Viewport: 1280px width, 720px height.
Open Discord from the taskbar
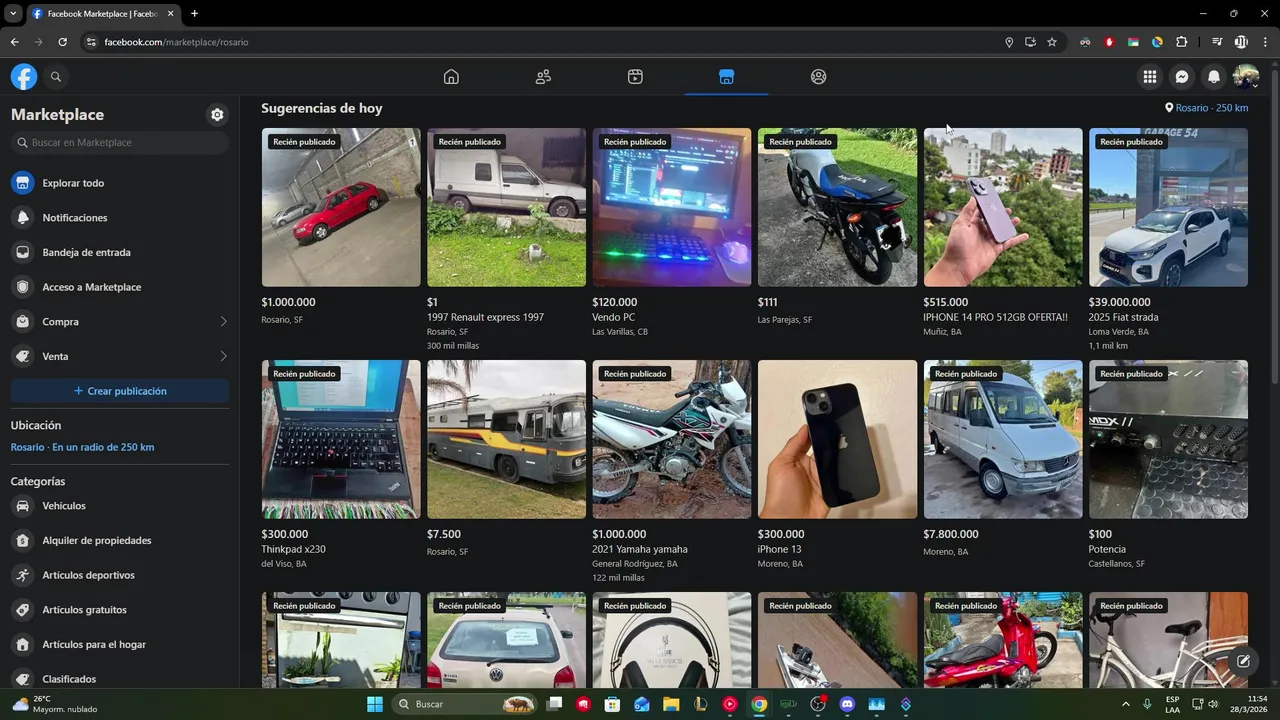[848, 704]
